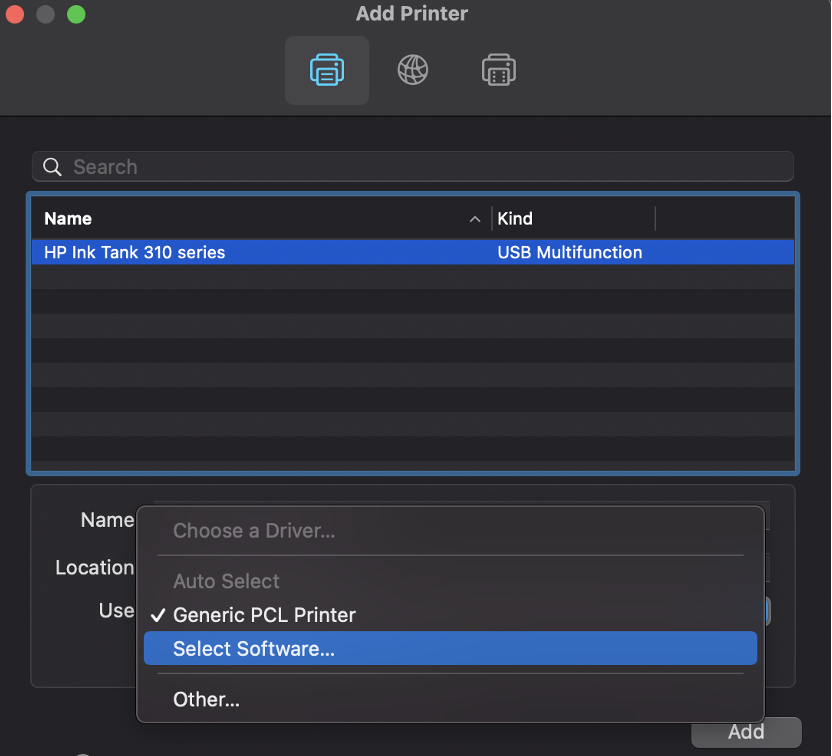Screen dimensions: 832x756
Task: Pick Other… in the driver menu
Action: (x=207, y=700)
